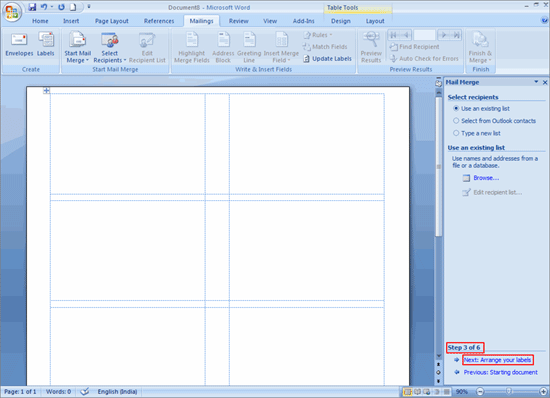Create Envelopes from the ribbon
550x398 pixels.
19,45
